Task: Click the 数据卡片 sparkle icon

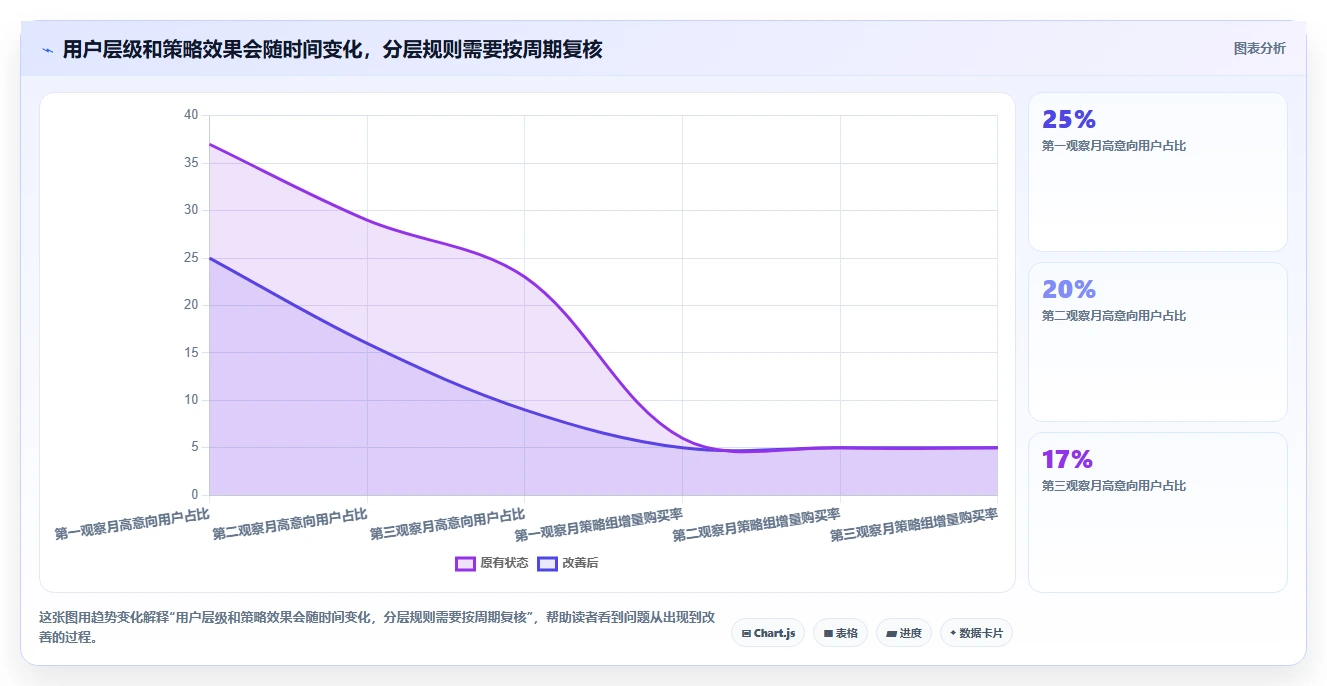Action: (x=953, y=633)
